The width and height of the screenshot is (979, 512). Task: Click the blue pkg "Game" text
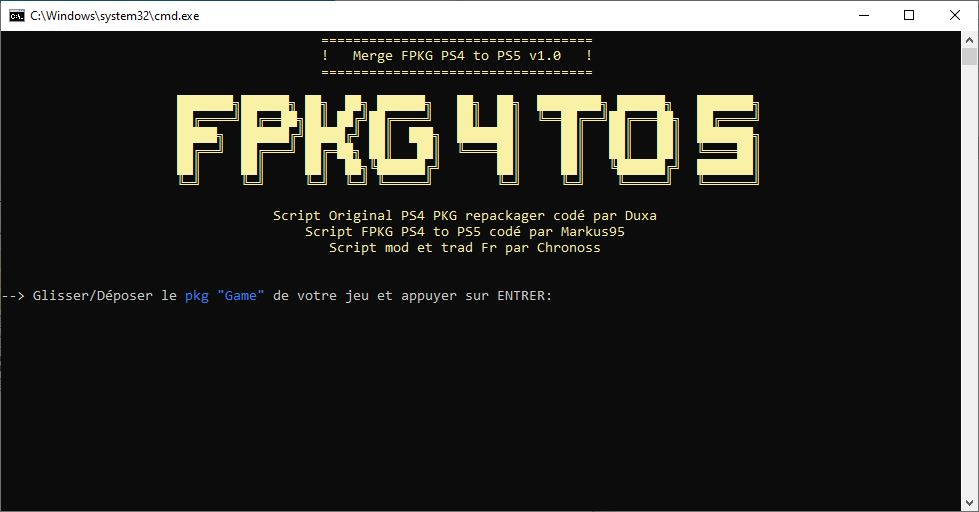tap(224, 296)
